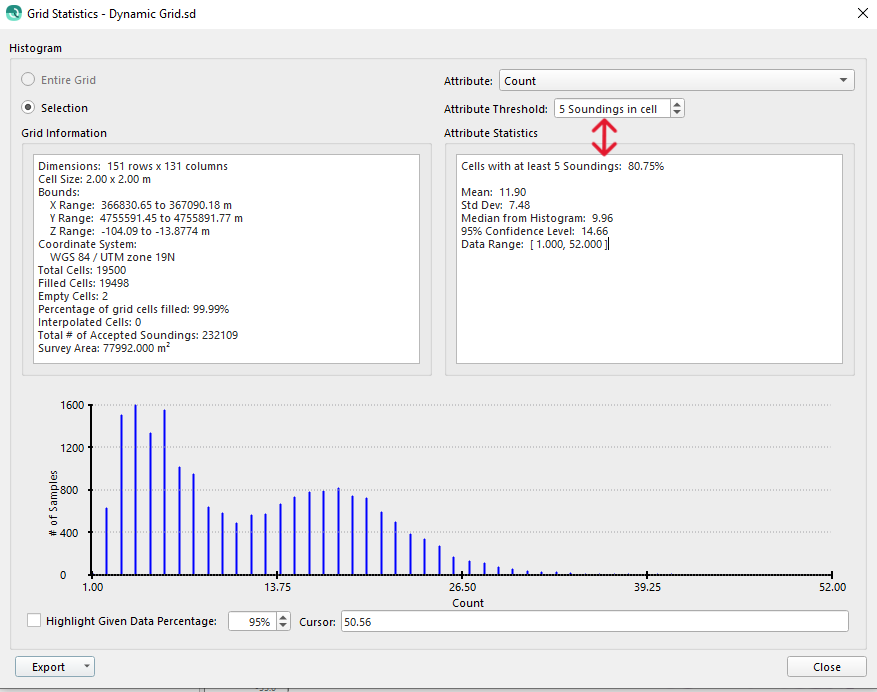Click the Grid Statistics app icon in title bar
Viewport: 877px width, 692px height.
click(13, 13)
